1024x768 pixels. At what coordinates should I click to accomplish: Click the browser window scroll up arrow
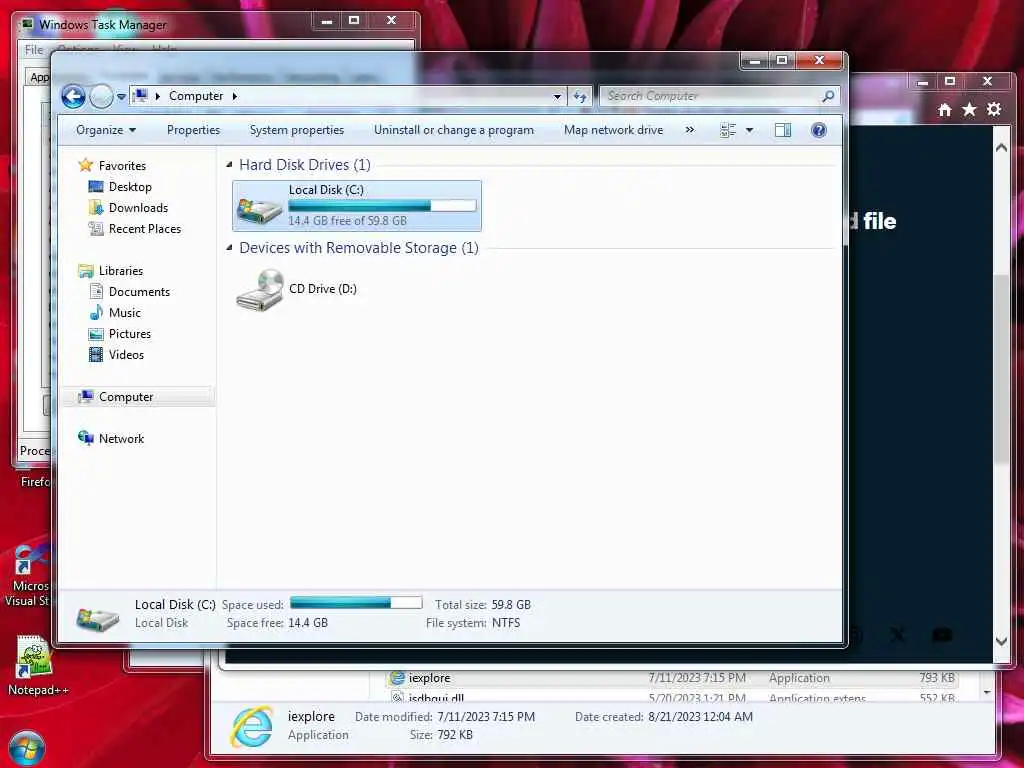[1001, 148]
